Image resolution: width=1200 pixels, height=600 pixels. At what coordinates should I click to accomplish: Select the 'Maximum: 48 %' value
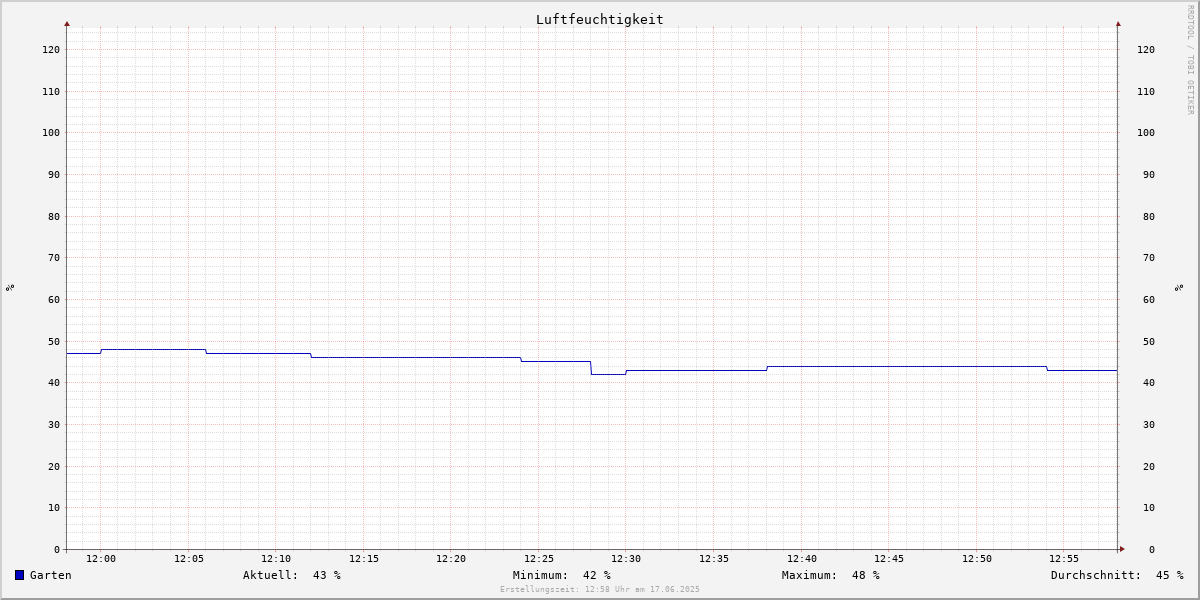tap(831, 575)
